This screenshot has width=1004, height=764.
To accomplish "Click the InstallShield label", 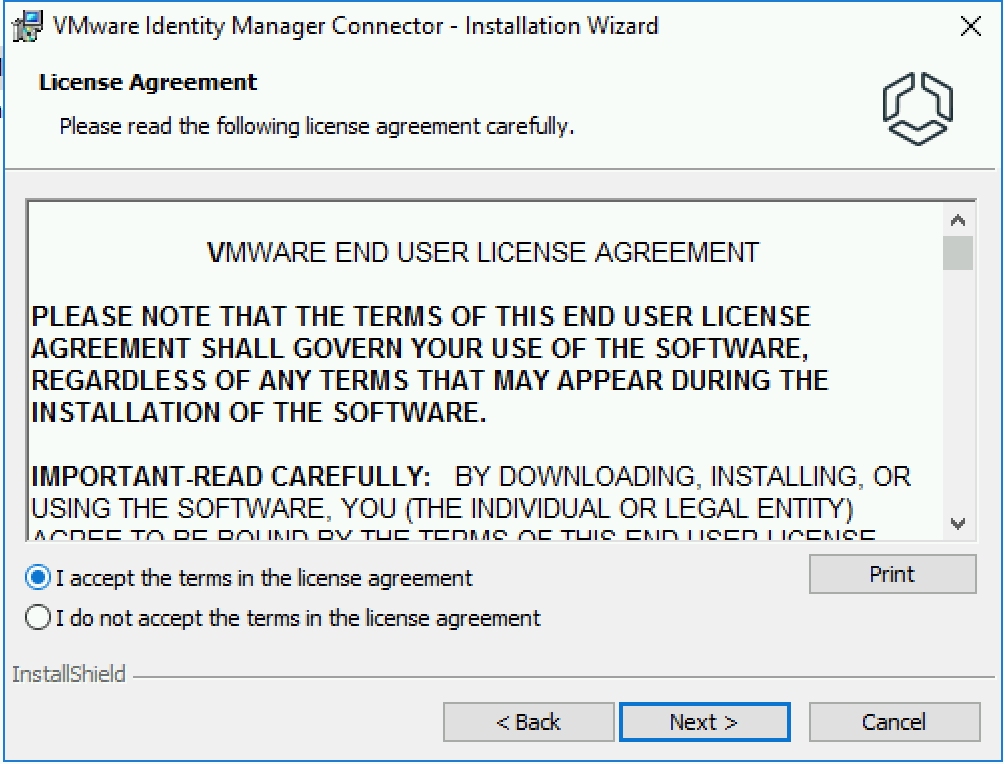I will 69,674.
